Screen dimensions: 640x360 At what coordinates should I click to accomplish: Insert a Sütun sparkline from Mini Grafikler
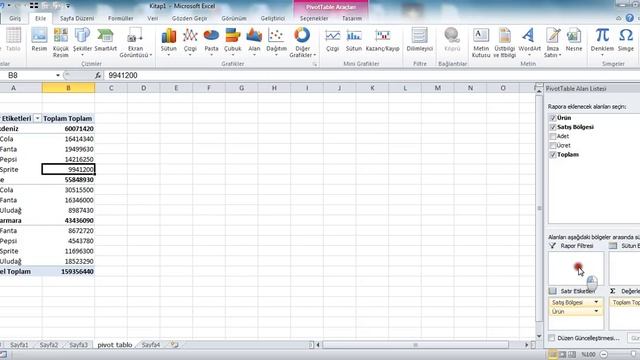tap(353, 40)
